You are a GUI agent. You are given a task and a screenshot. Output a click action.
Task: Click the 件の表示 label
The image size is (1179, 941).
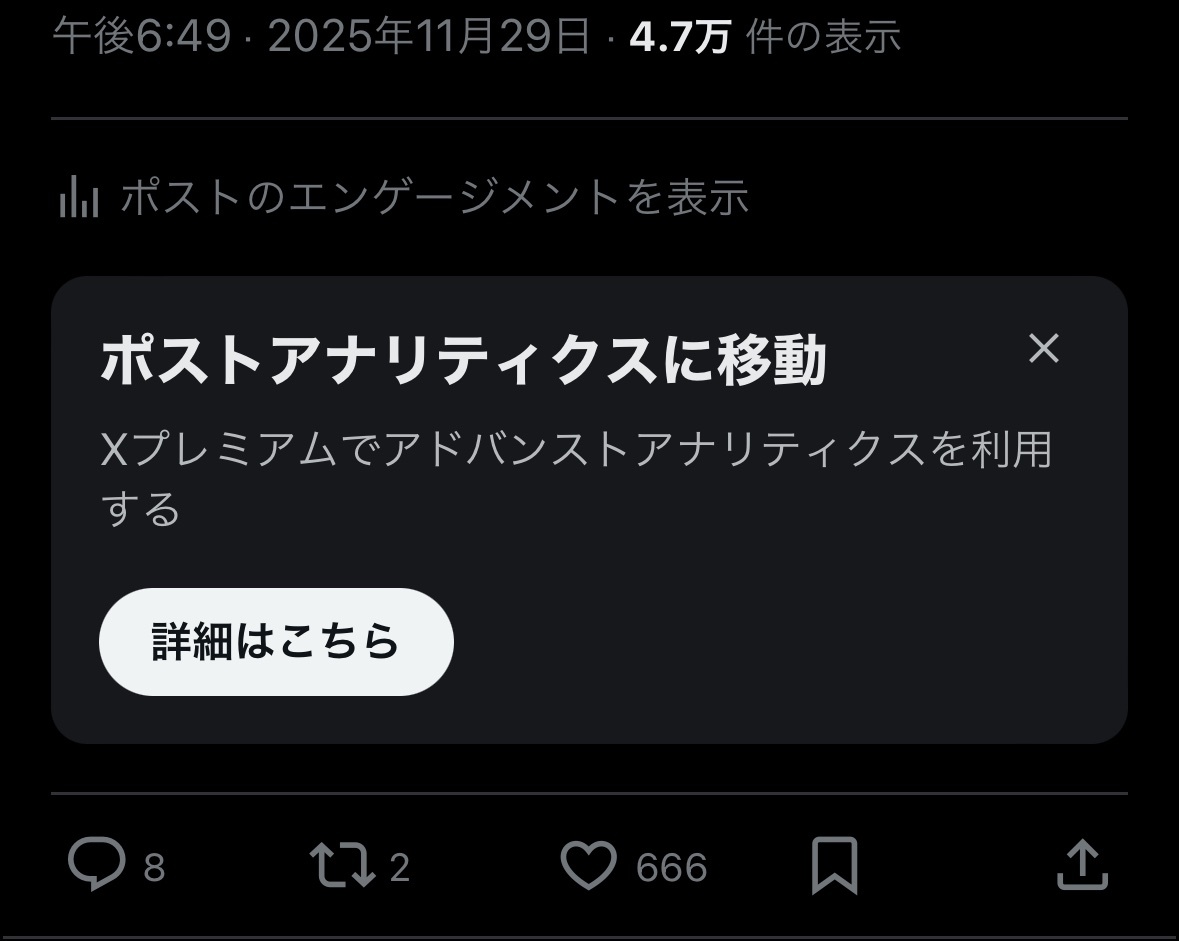pos(823,36)
